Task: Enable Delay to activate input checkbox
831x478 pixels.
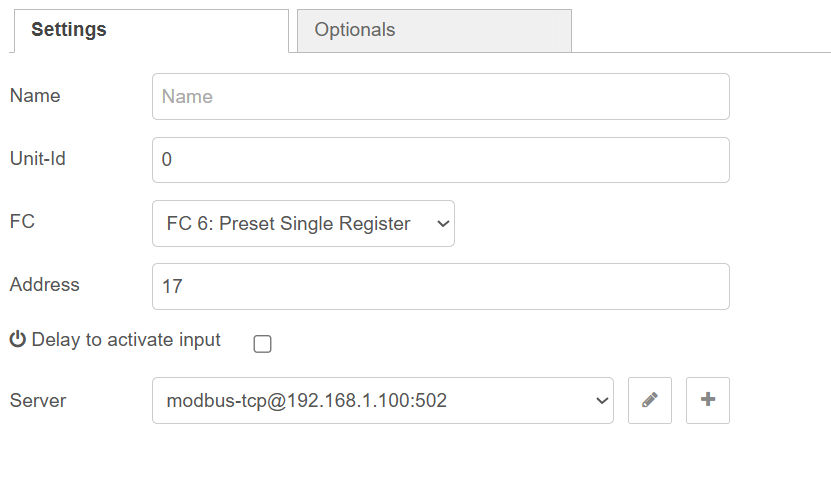Action: tap(262, 344)
